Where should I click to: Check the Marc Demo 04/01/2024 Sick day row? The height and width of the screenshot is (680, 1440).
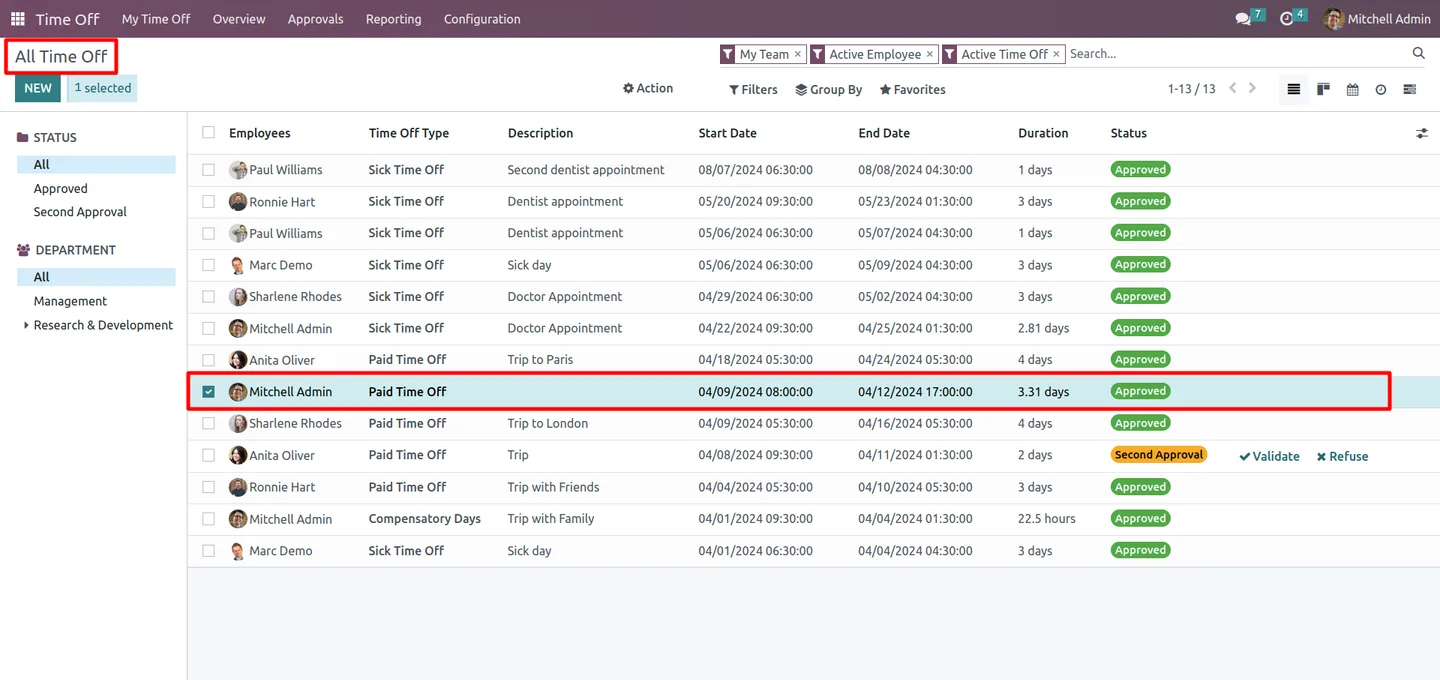point(208,550)
